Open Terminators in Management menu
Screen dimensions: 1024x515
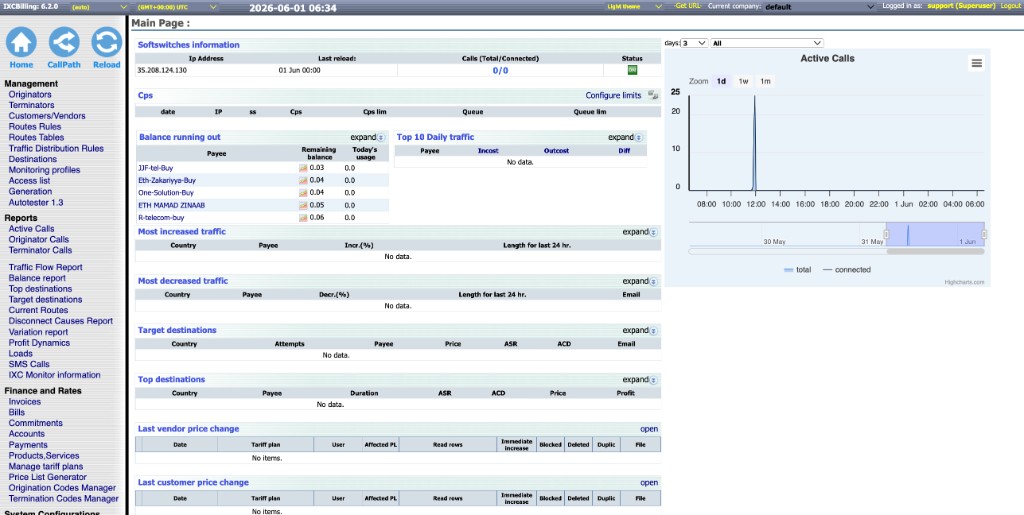coord(31,105)
